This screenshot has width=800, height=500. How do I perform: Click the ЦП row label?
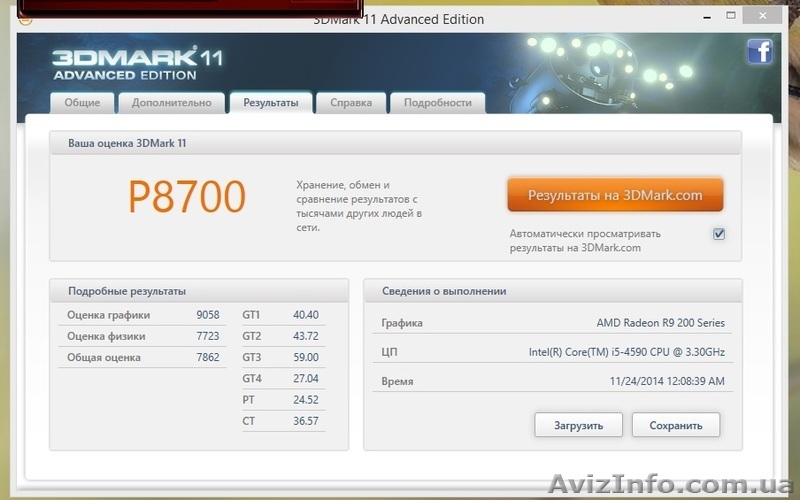(389, 353)
